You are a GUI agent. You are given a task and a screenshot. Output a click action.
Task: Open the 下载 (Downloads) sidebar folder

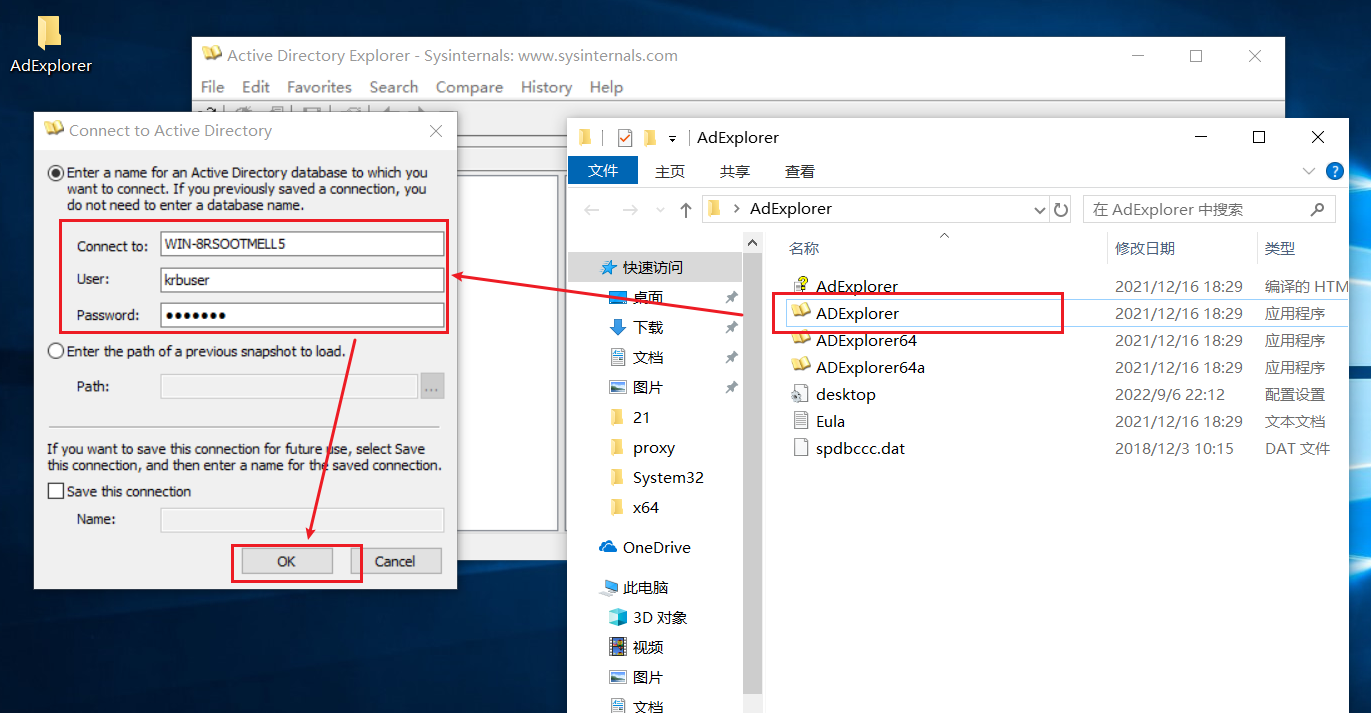coord(636,327)
